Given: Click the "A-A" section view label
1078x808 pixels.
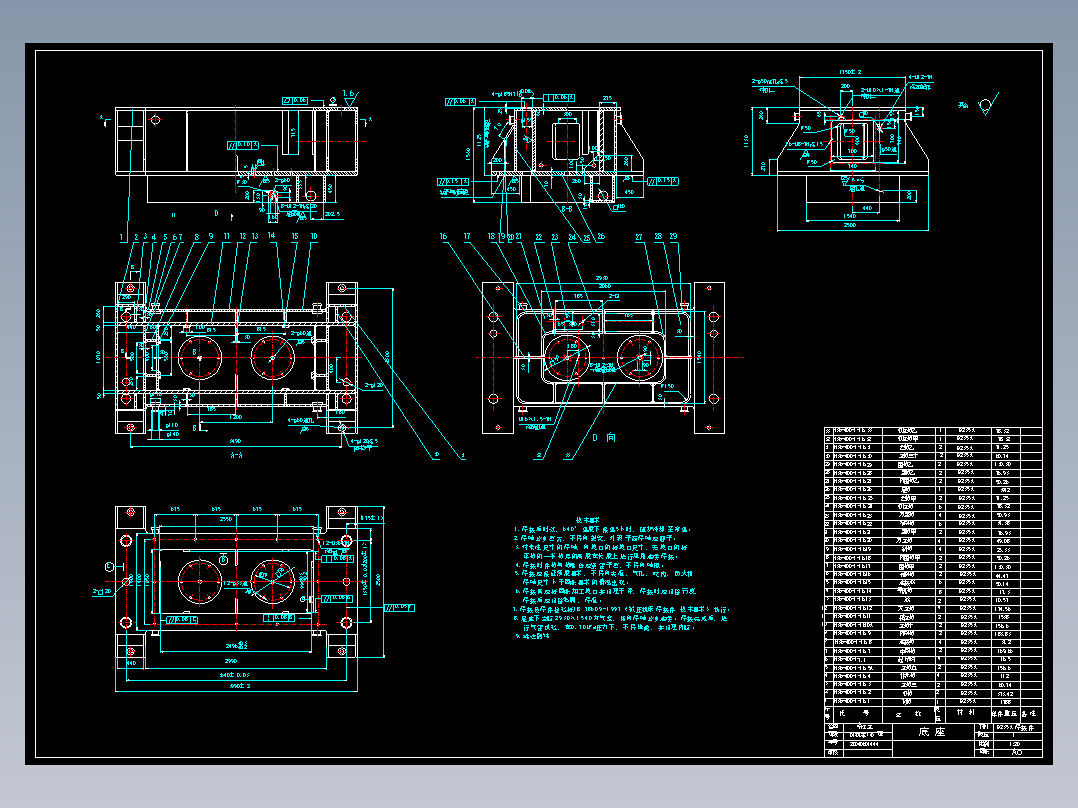Looking at the screenshot, I should pos(236,455).
